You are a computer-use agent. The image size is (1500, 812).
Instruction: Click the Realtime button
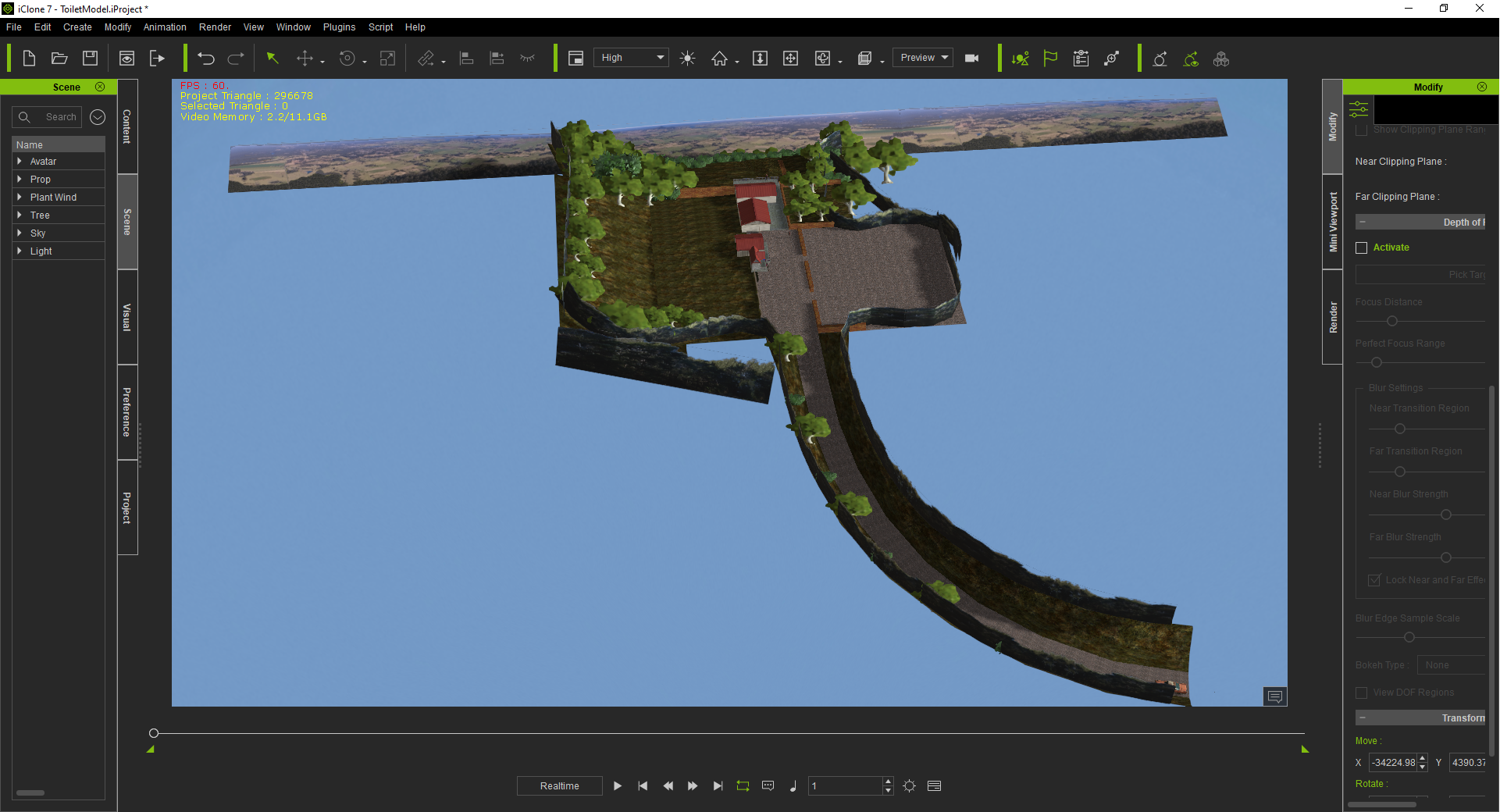tap(560, 786)
